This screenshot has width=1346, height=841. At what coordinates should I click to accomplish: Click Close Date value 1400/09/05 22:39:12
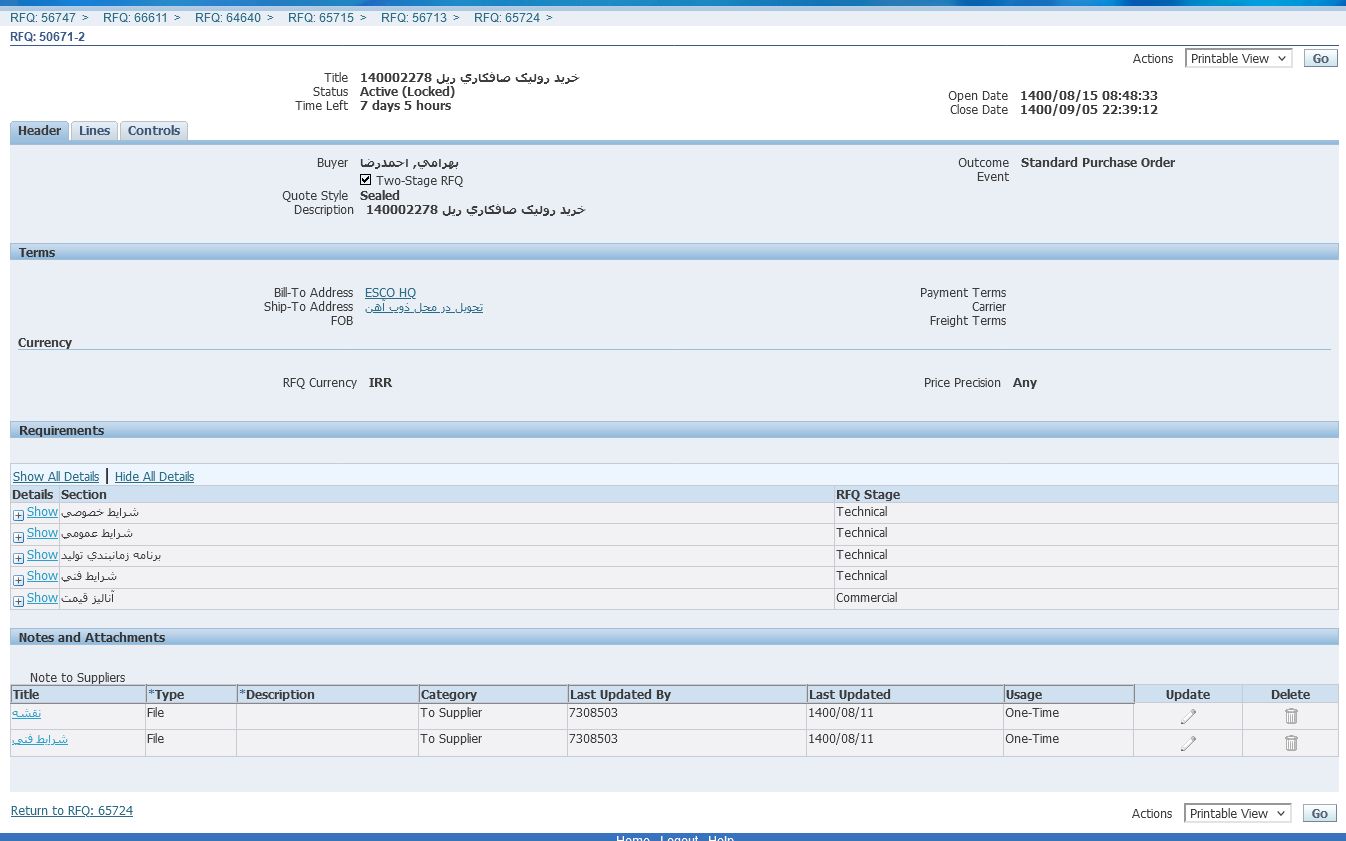(1089, 110)
